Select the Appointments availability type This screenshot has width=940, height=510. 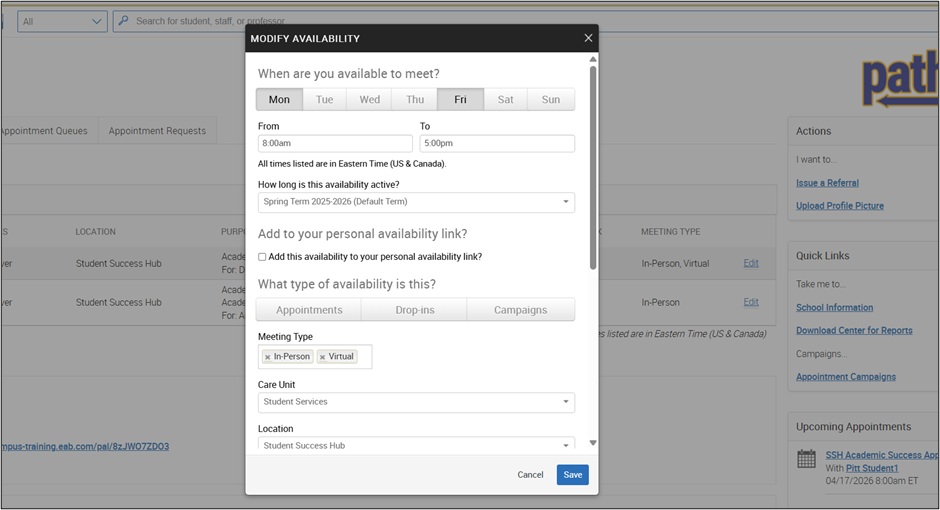[309, 310]
